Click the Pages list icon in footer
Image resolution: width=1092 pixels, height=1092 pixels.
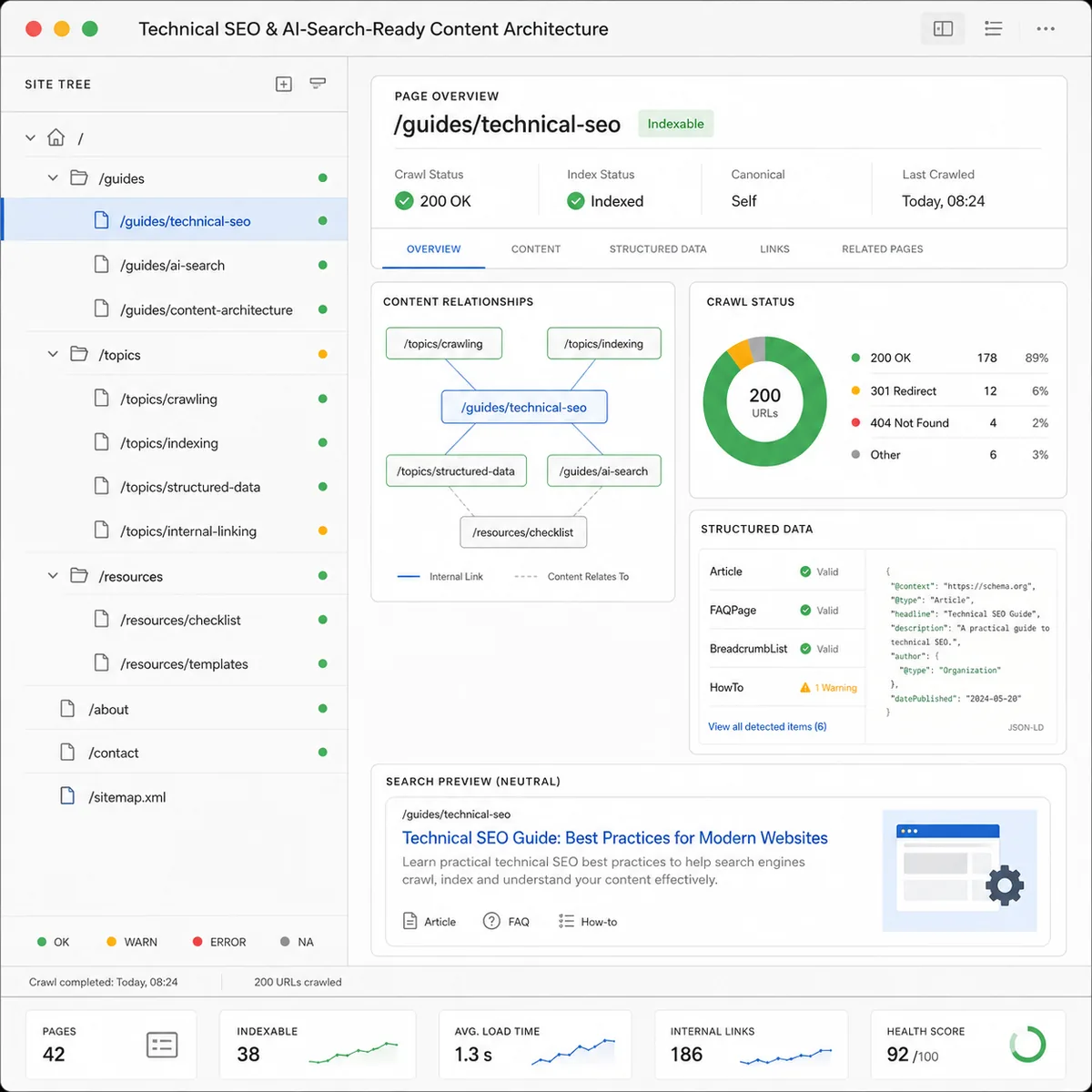(162, 1045)
